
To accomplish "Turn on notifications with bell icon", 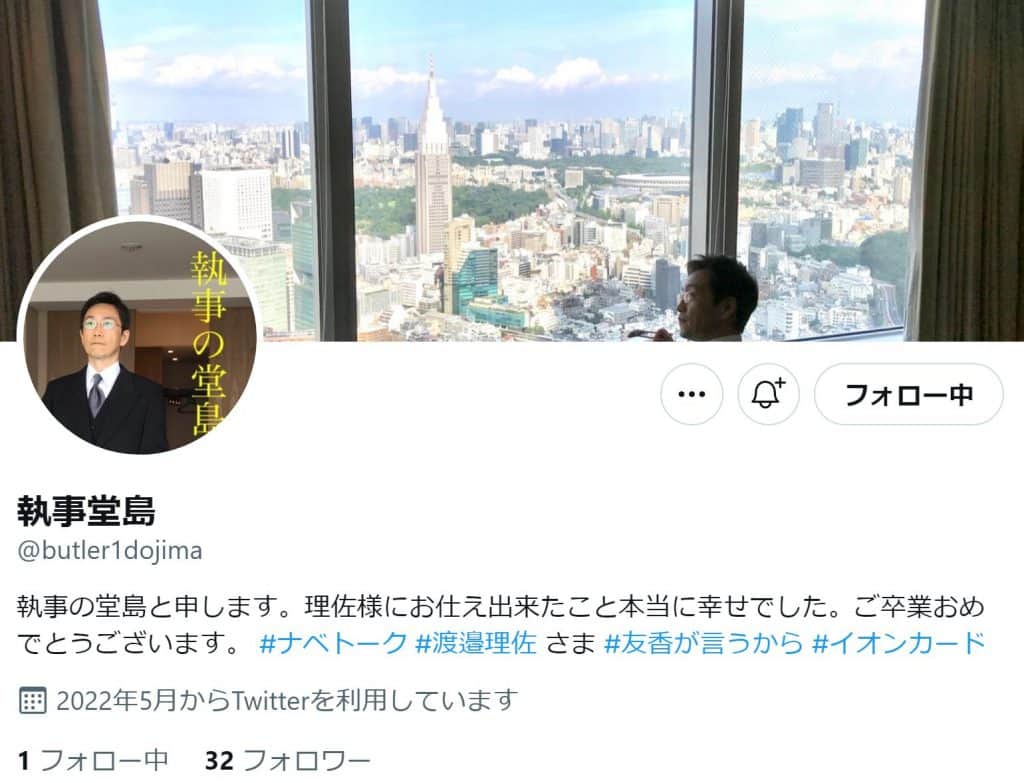I will point(768,394).
